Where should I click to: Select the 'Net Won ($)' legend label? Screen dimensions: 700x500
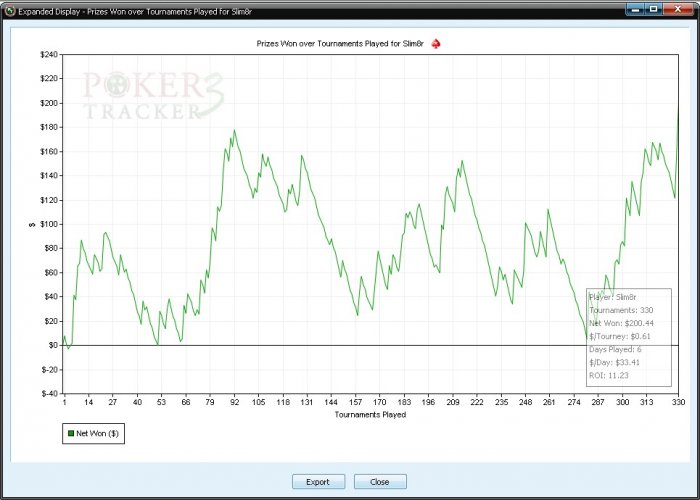pyautogui.click(x=98, y=433)
